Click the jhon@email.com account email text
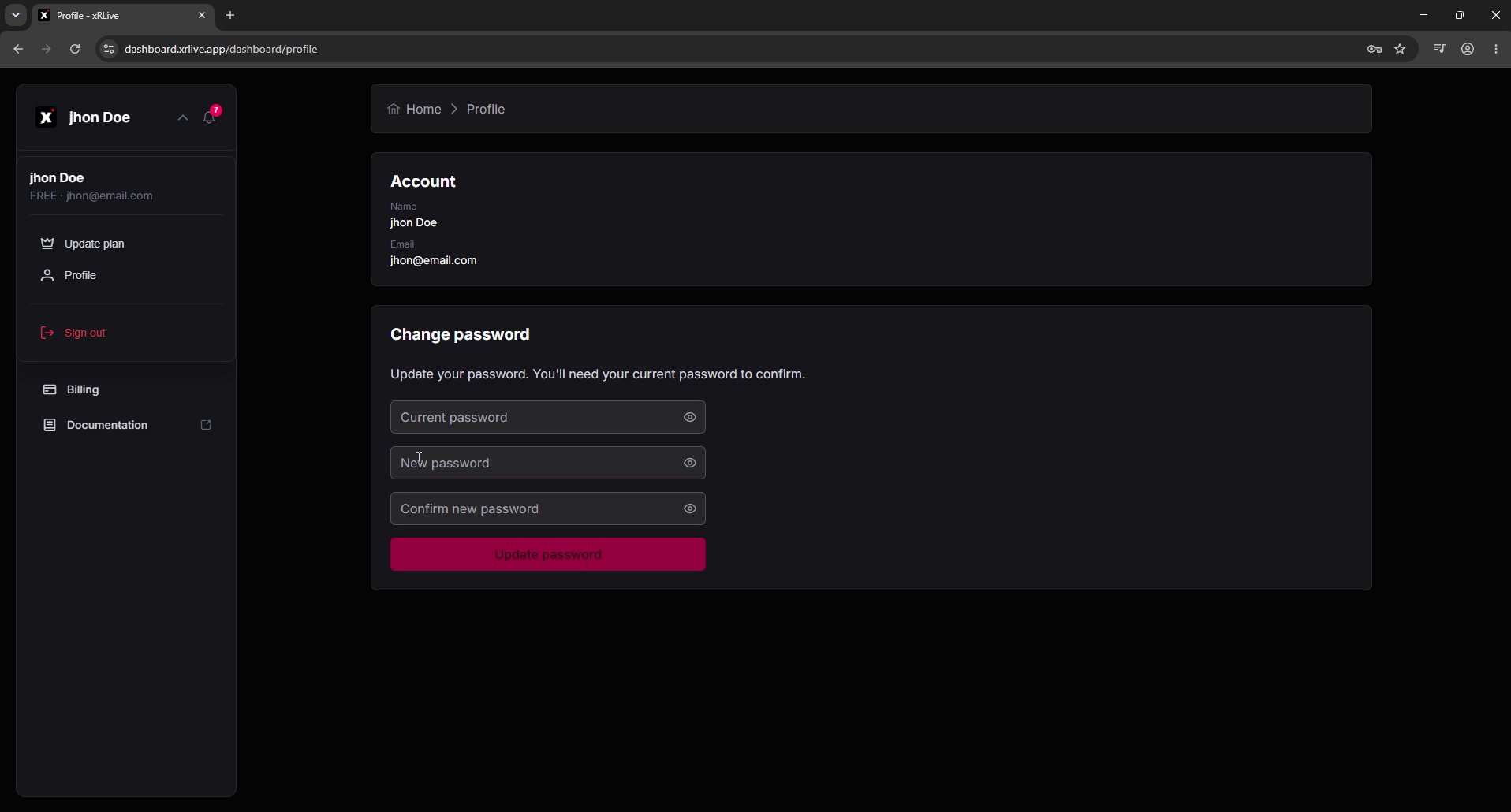The width and height of the screenshot is (1511, 812). tap(434, 261)
